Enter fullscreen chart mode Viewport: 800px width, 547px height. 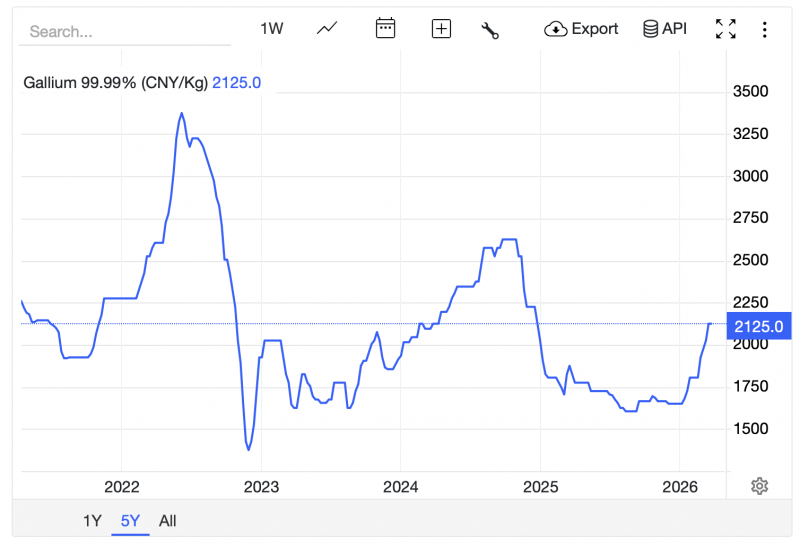click(x=726, y=29)
